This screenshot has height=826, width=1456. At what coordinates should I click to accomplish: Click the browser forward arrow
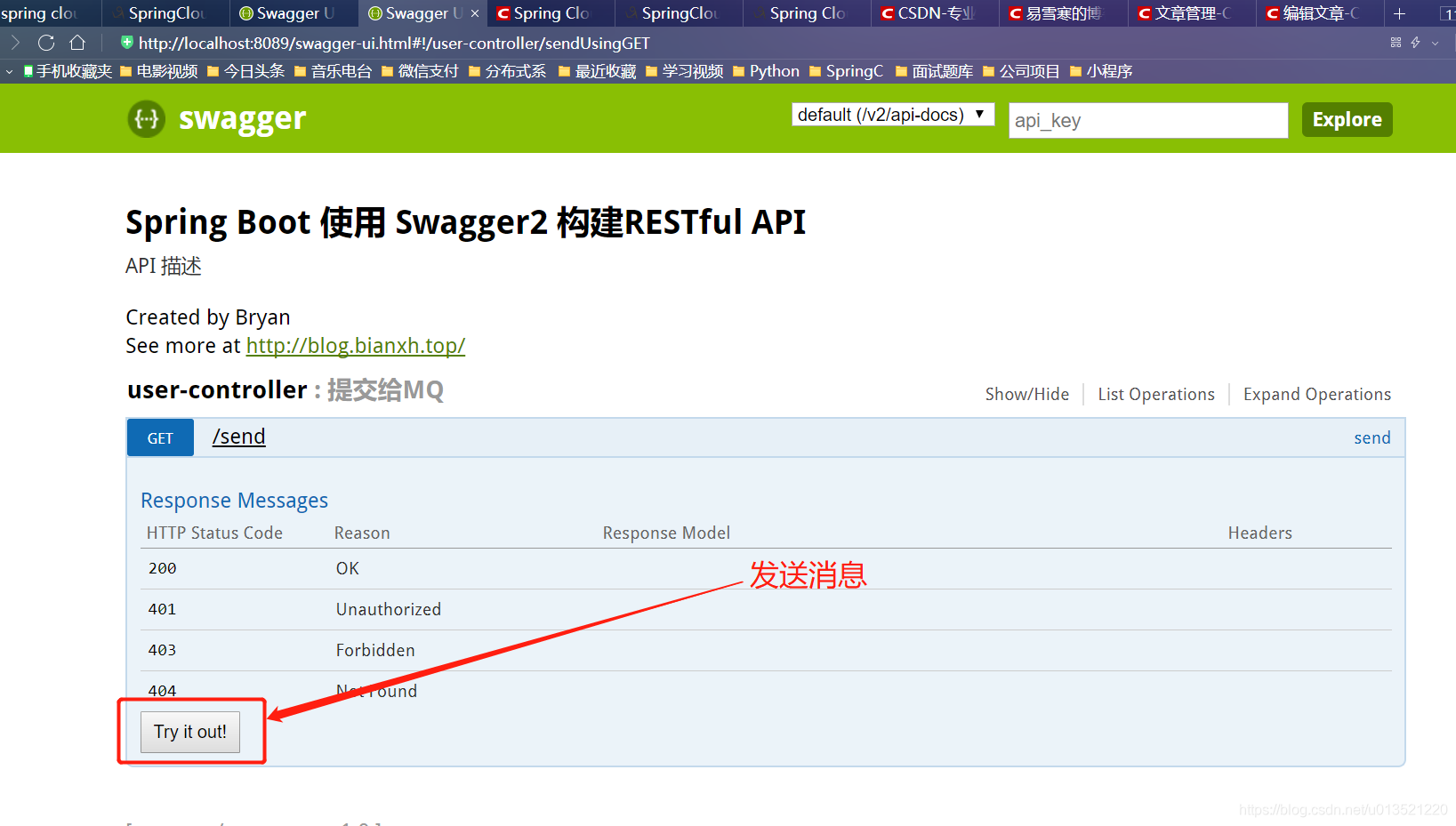tap(15, 43)
